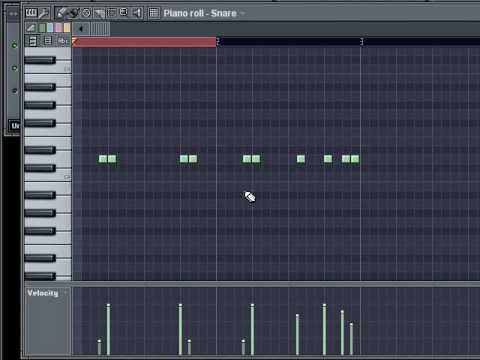
Task: Toggle the second green LED in left panel
Action: [x=14, y=68]
